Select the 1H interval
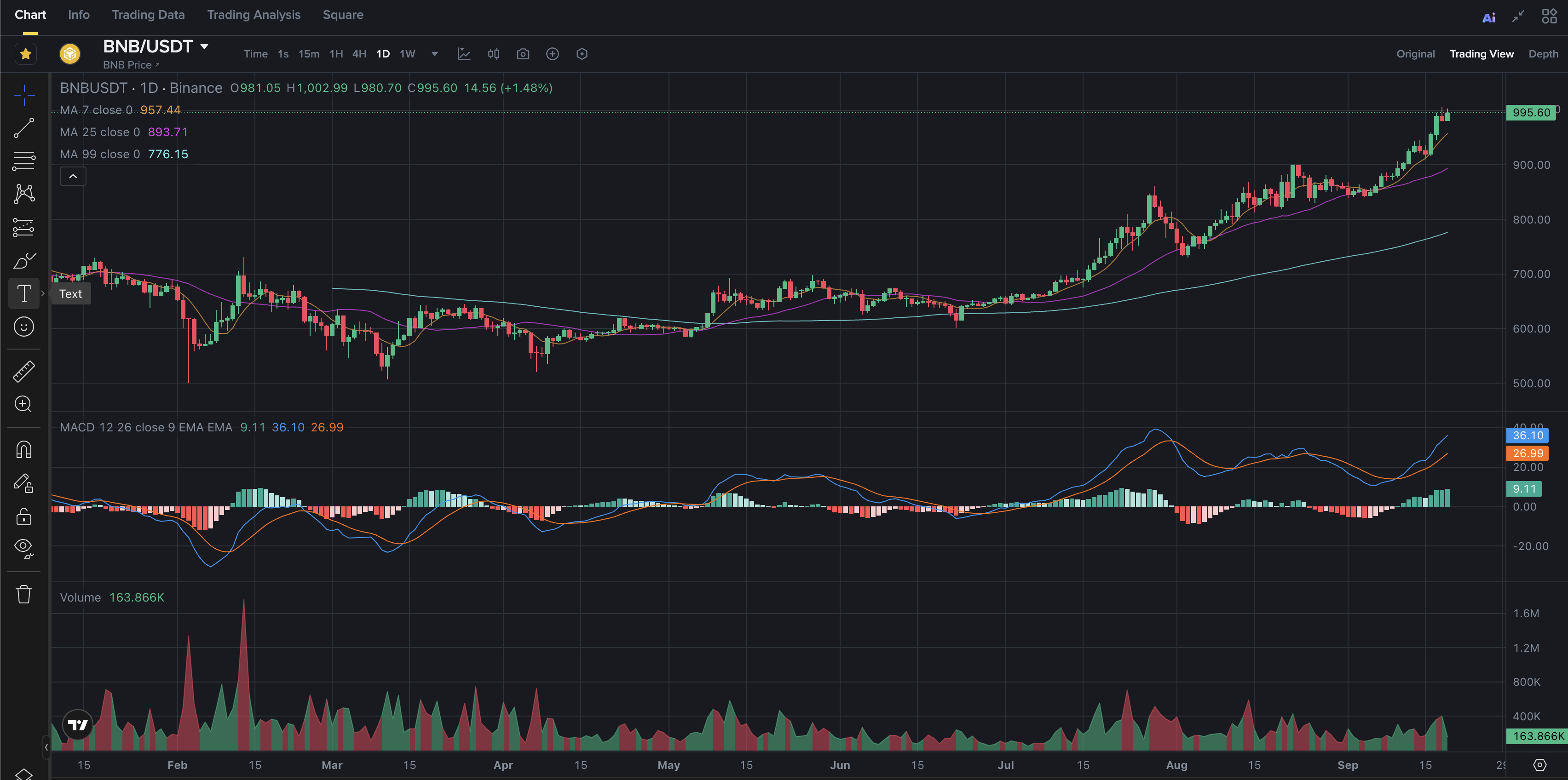This screenshot has width=1568, height=780. click(x=336, y=54)
